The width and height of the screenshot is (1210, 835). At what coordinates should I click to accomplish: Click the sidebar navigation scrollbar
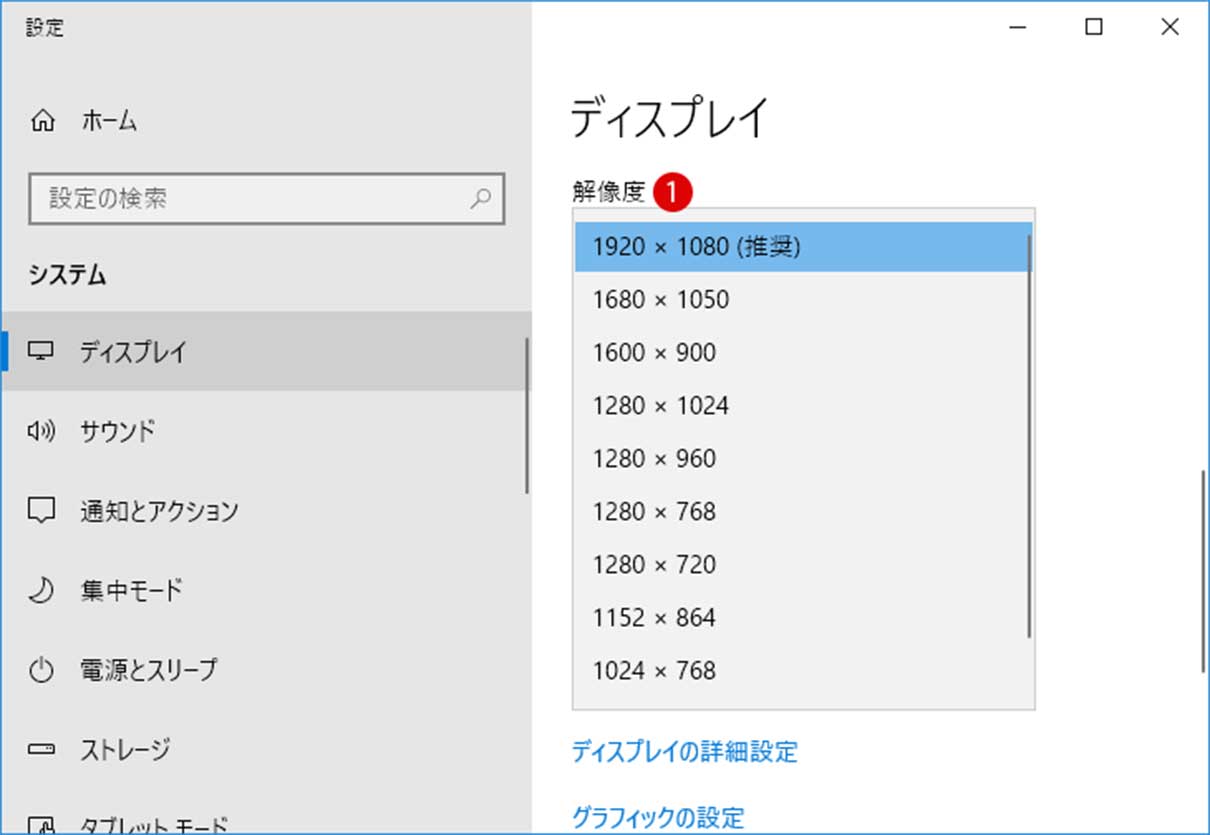[x=527, y=415]
